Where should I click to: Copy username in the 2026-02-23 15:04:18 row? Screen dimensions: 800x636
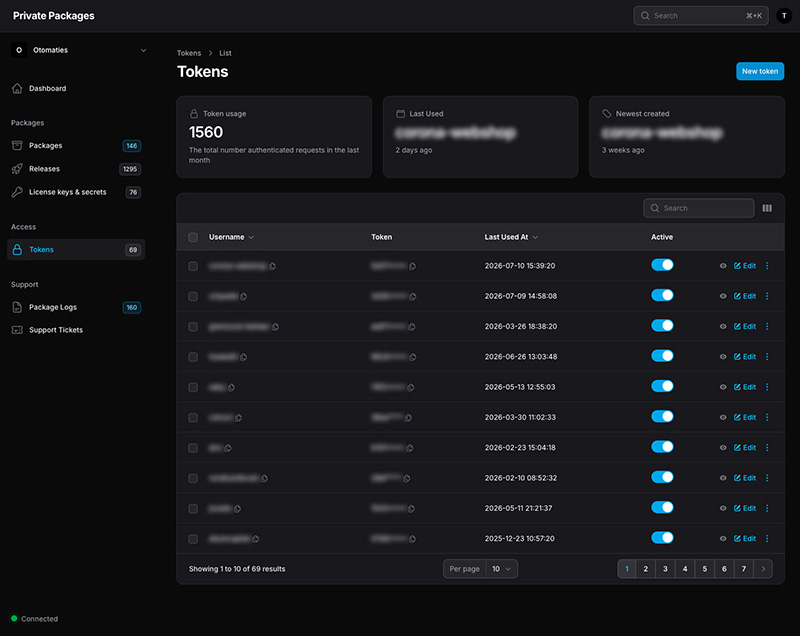pos(228,448)
